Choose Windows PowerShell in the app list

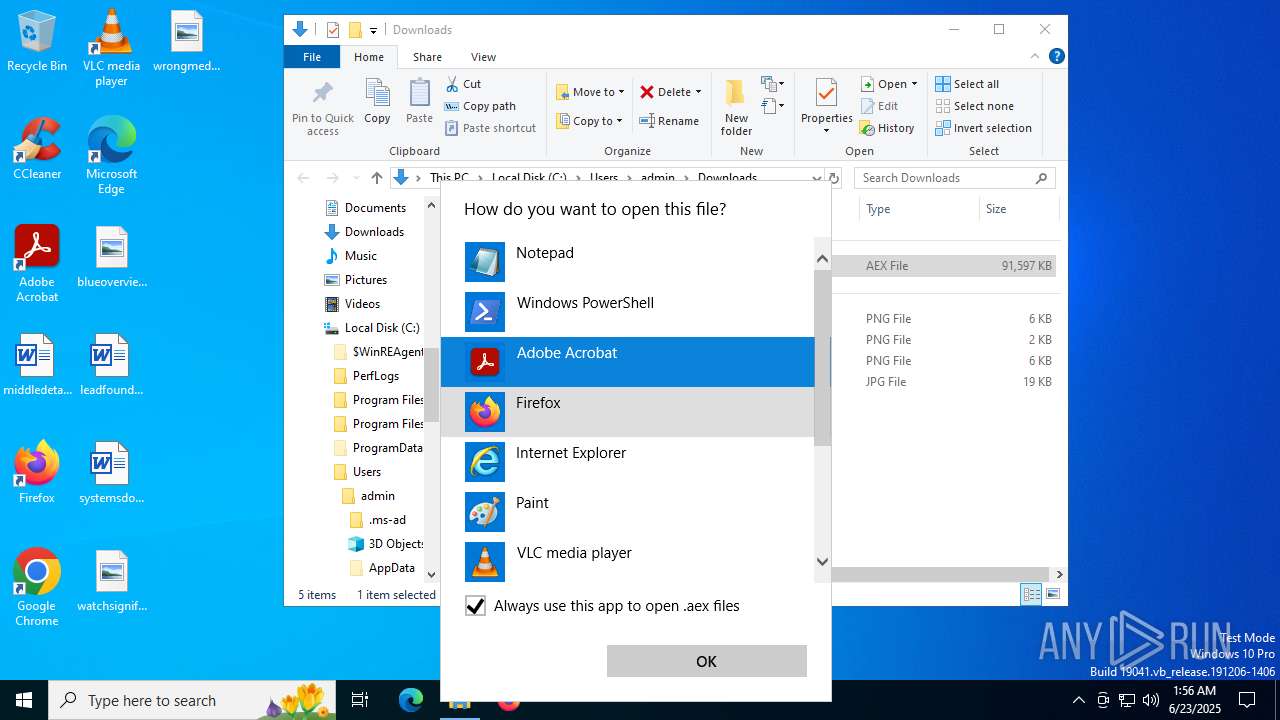point(627,312)
